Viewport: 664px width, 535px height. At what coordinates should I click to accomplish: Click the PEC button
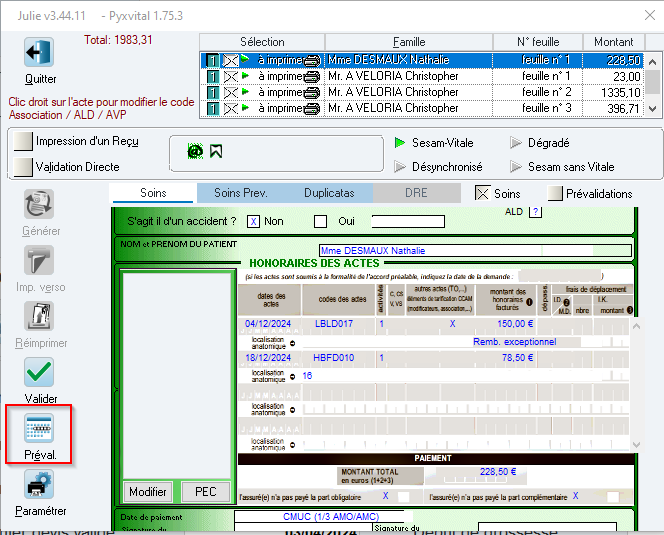[206, 492]
